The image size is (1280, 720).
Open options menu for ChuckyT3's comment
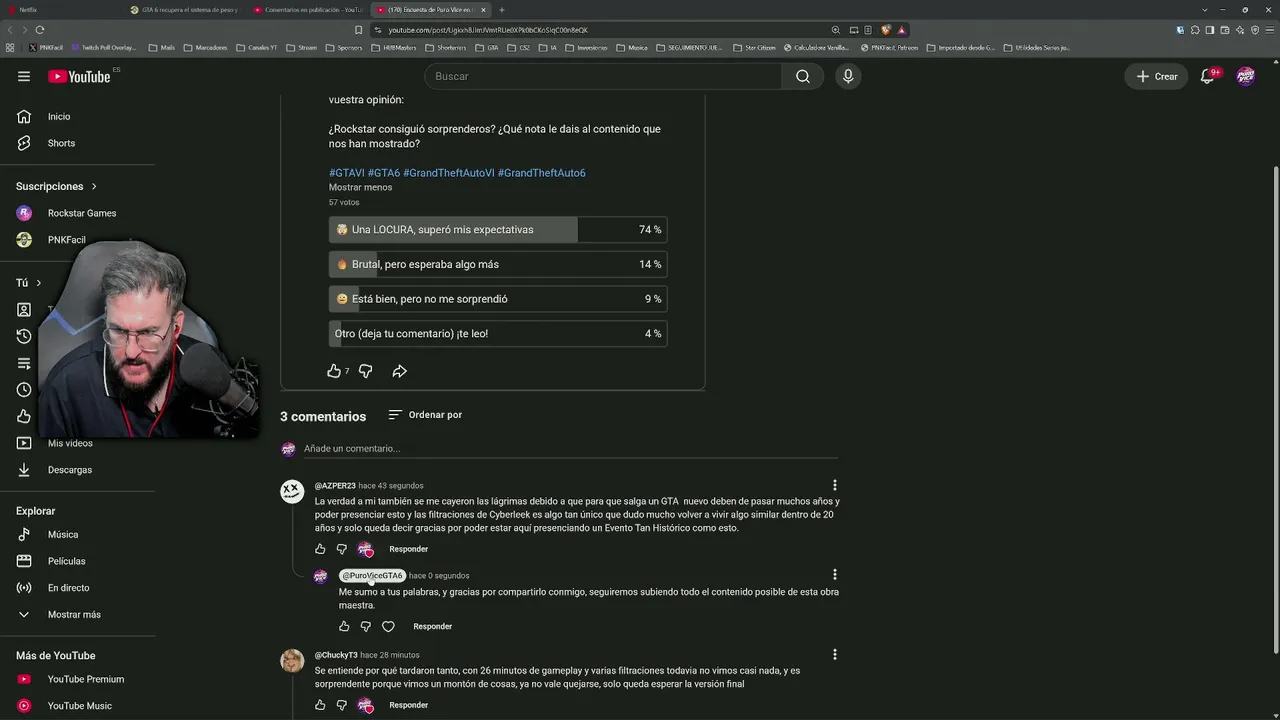tap(835, 654)
